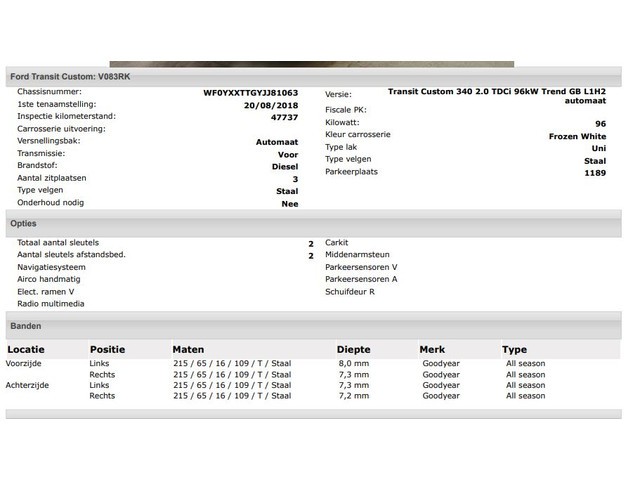Click the chassis number WF0YXXTTGYJJ81063
The image size is (640, 480).
click(x=250, y=92)
